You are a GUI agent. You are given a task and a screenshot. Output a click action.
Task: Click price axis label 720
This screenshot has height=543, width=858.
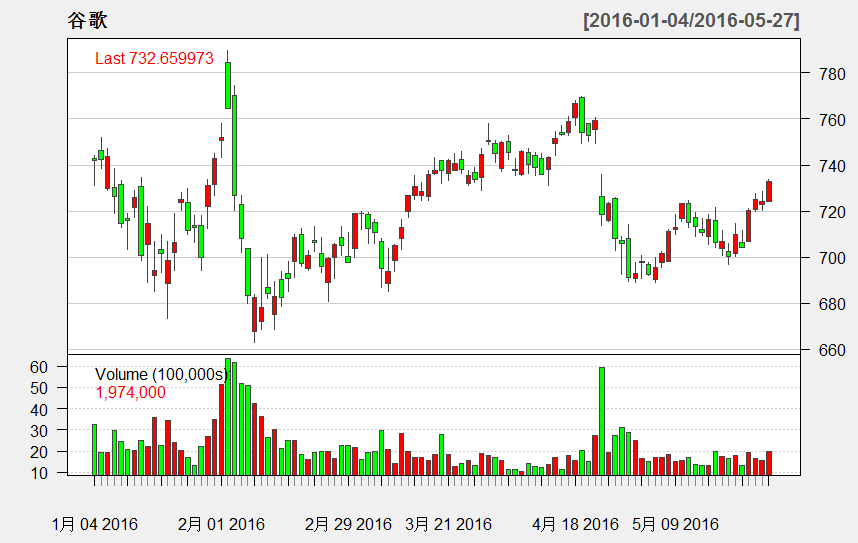(832, 212)
